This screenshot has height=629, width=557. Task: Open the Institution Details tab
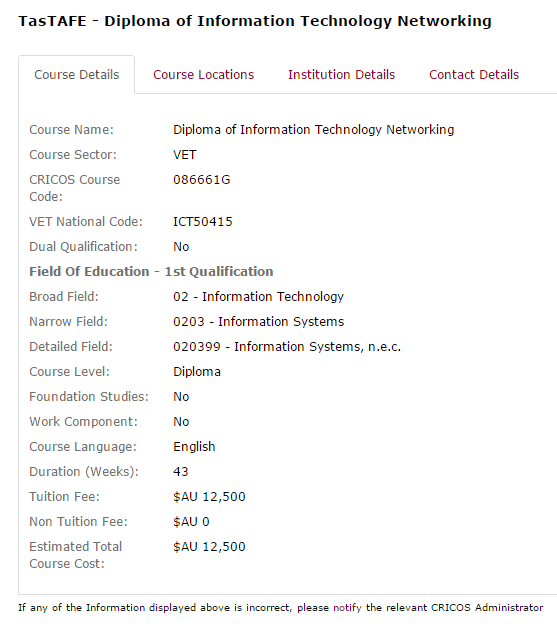coord(342,75)
